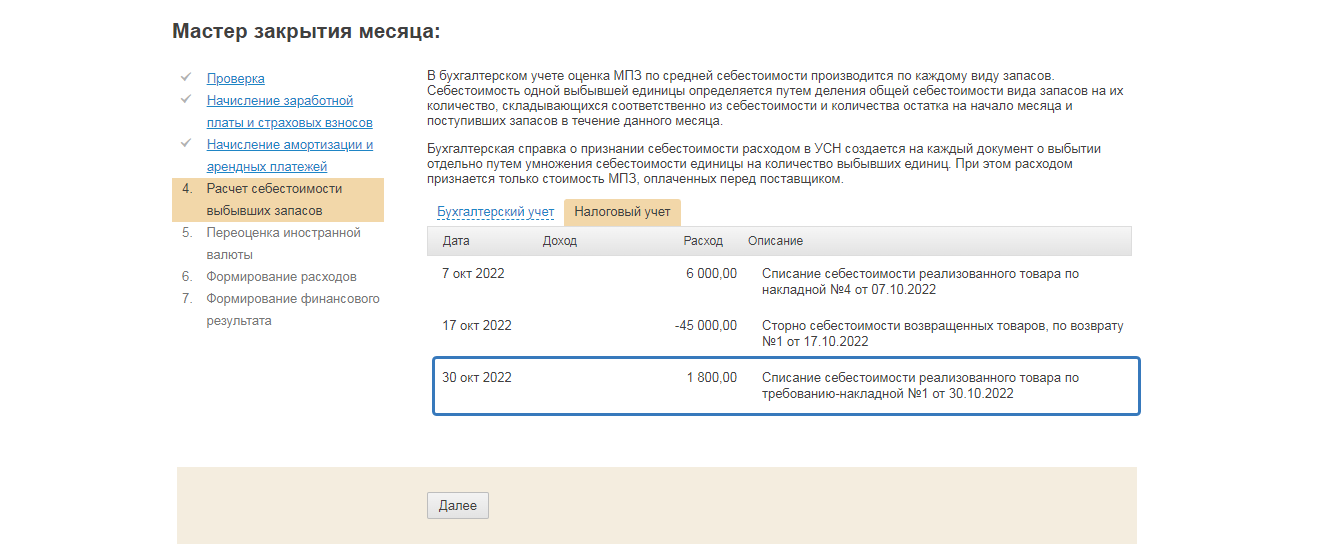Click the Расход column header
The height and width of the screenshot is (558, 1327).
[703, 241]
